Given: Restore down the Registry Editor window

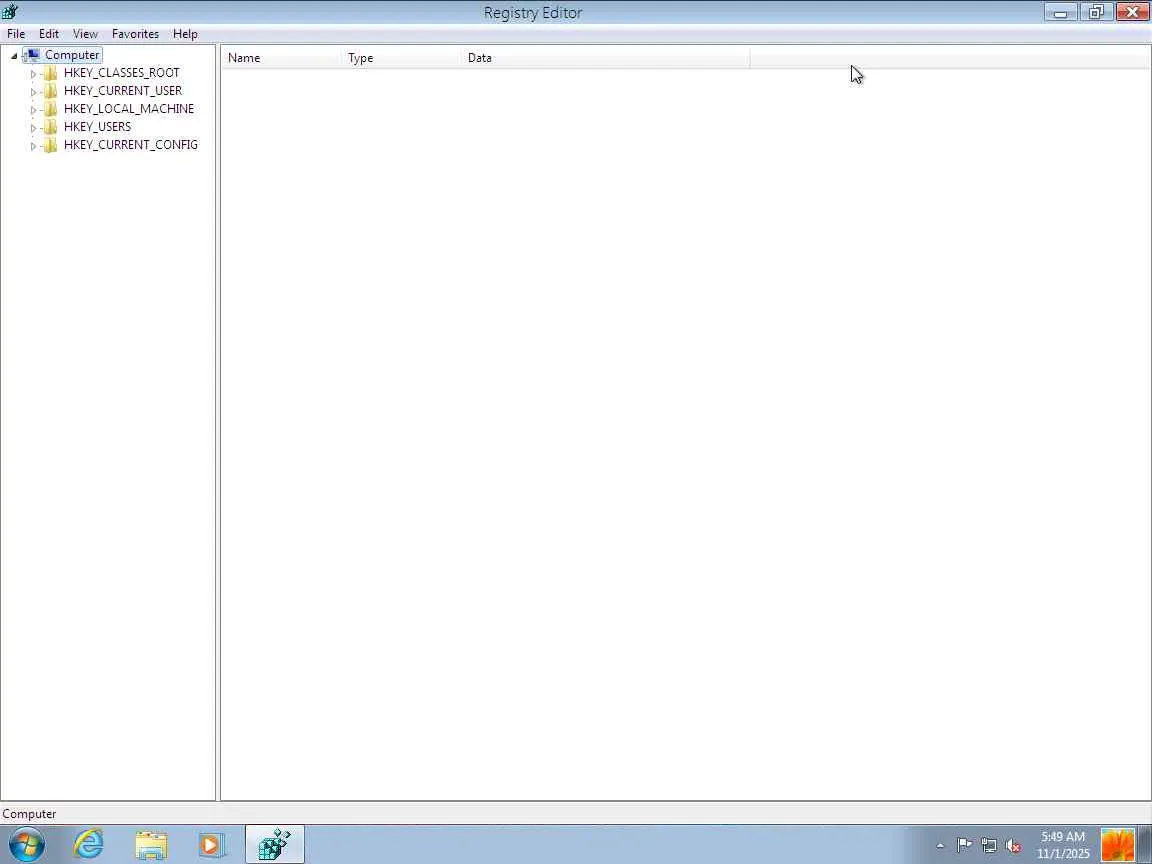Looking at the screenshot, I should tap(1096, 12).
